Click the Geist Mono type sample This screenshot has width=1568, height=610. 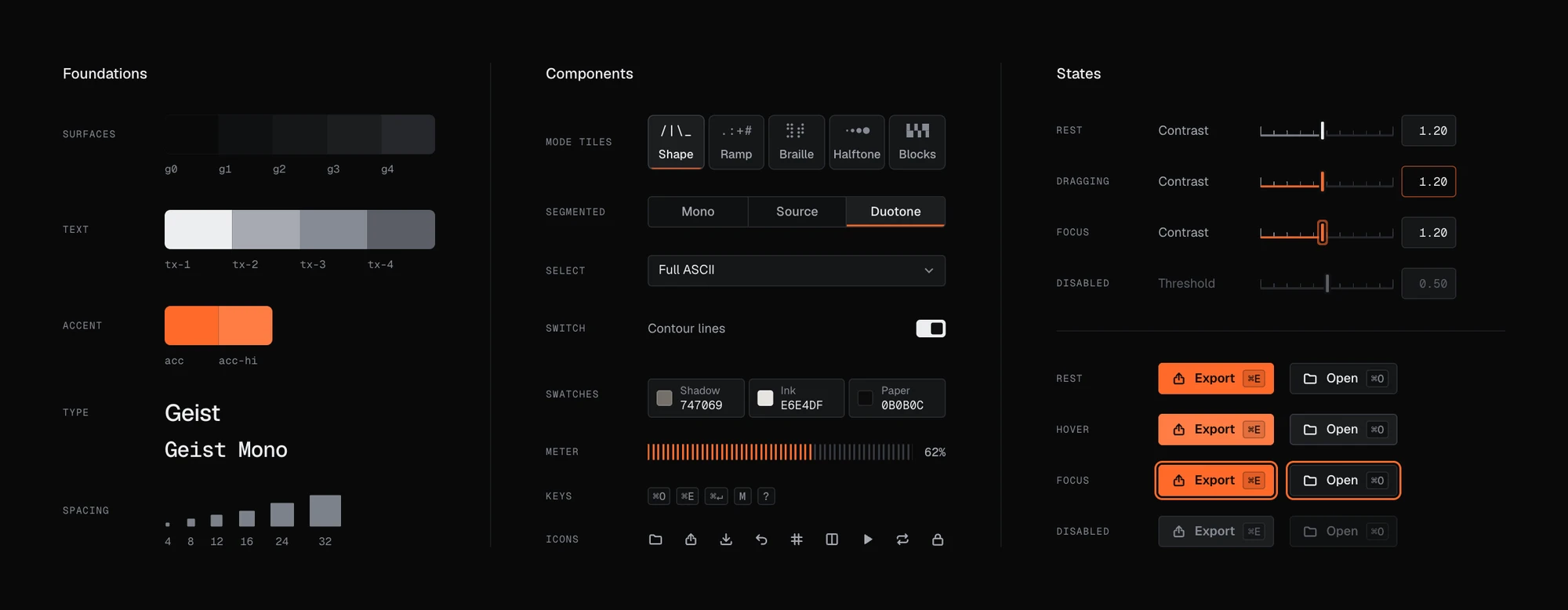pyautogui.click(x=226, y=450)
